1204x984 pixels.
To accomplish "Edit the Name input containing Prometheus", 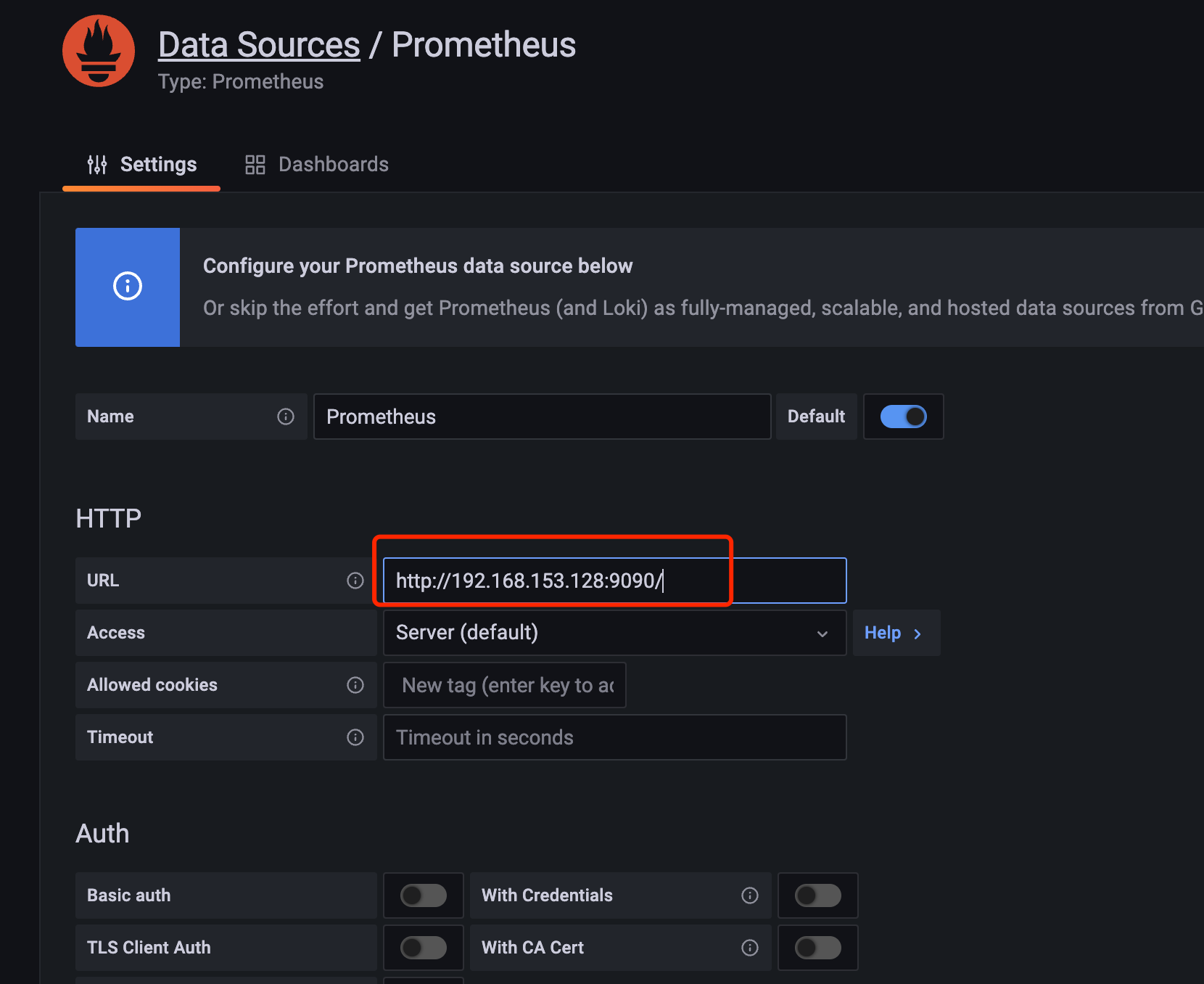I will 542,417.
